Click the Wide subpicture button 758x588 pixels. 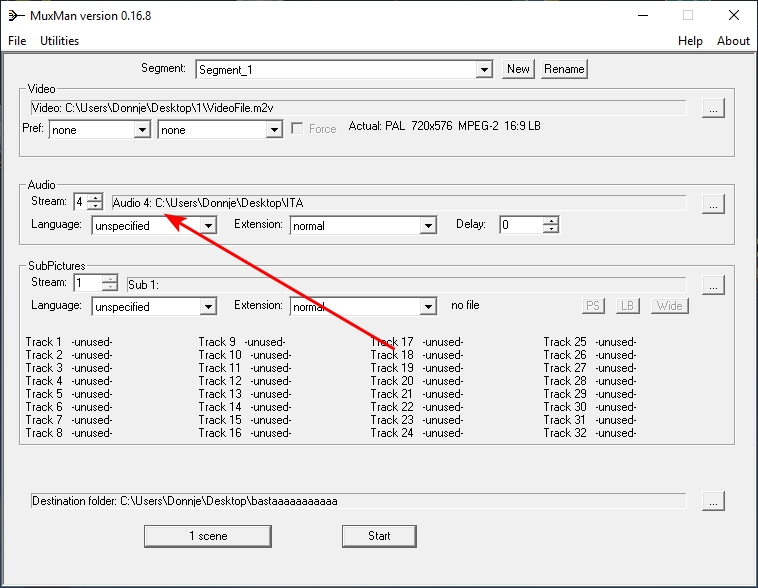pos(670,306)
